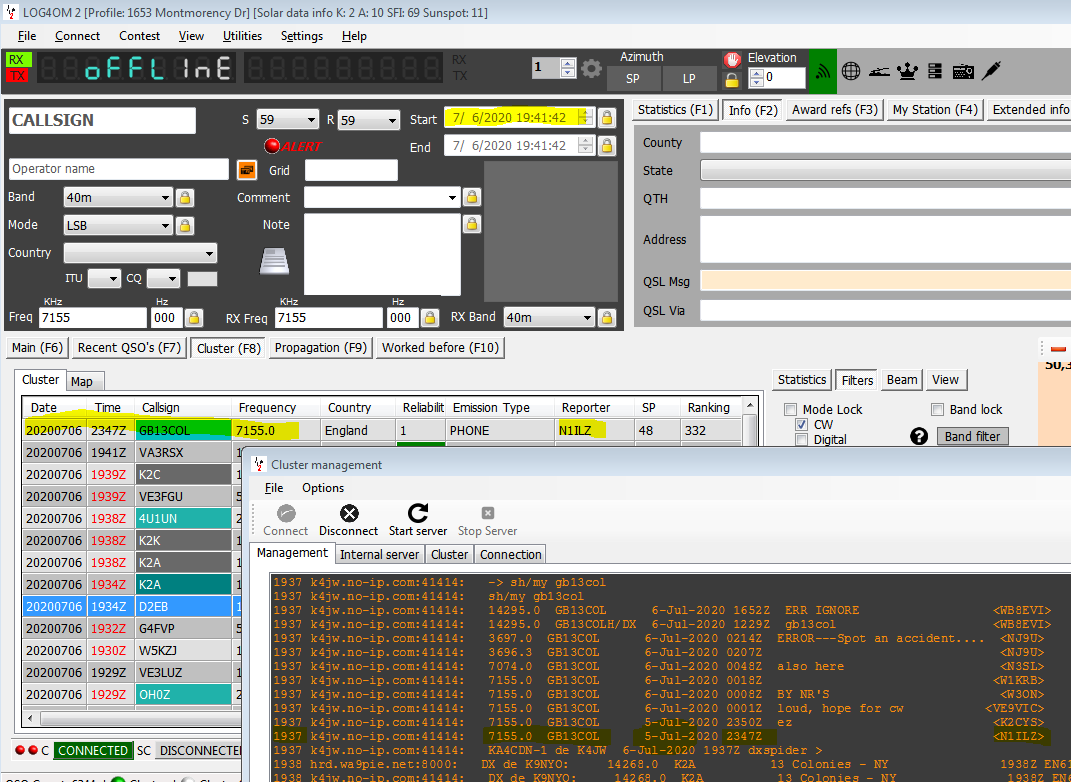Click the green cluster signal icon

point(823,70)
